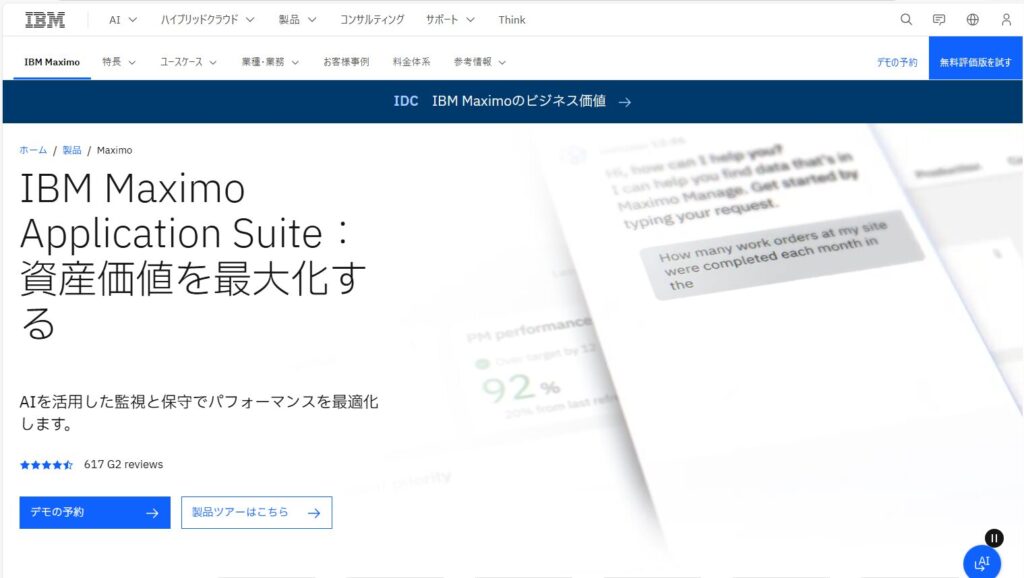Expand the 参考情報 submenu

click(x=479, y=62)
